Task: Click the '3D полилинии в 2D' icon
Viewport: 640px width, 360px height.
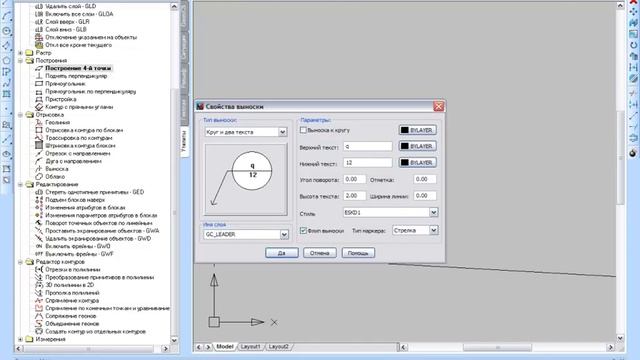Action: (39, 285)
